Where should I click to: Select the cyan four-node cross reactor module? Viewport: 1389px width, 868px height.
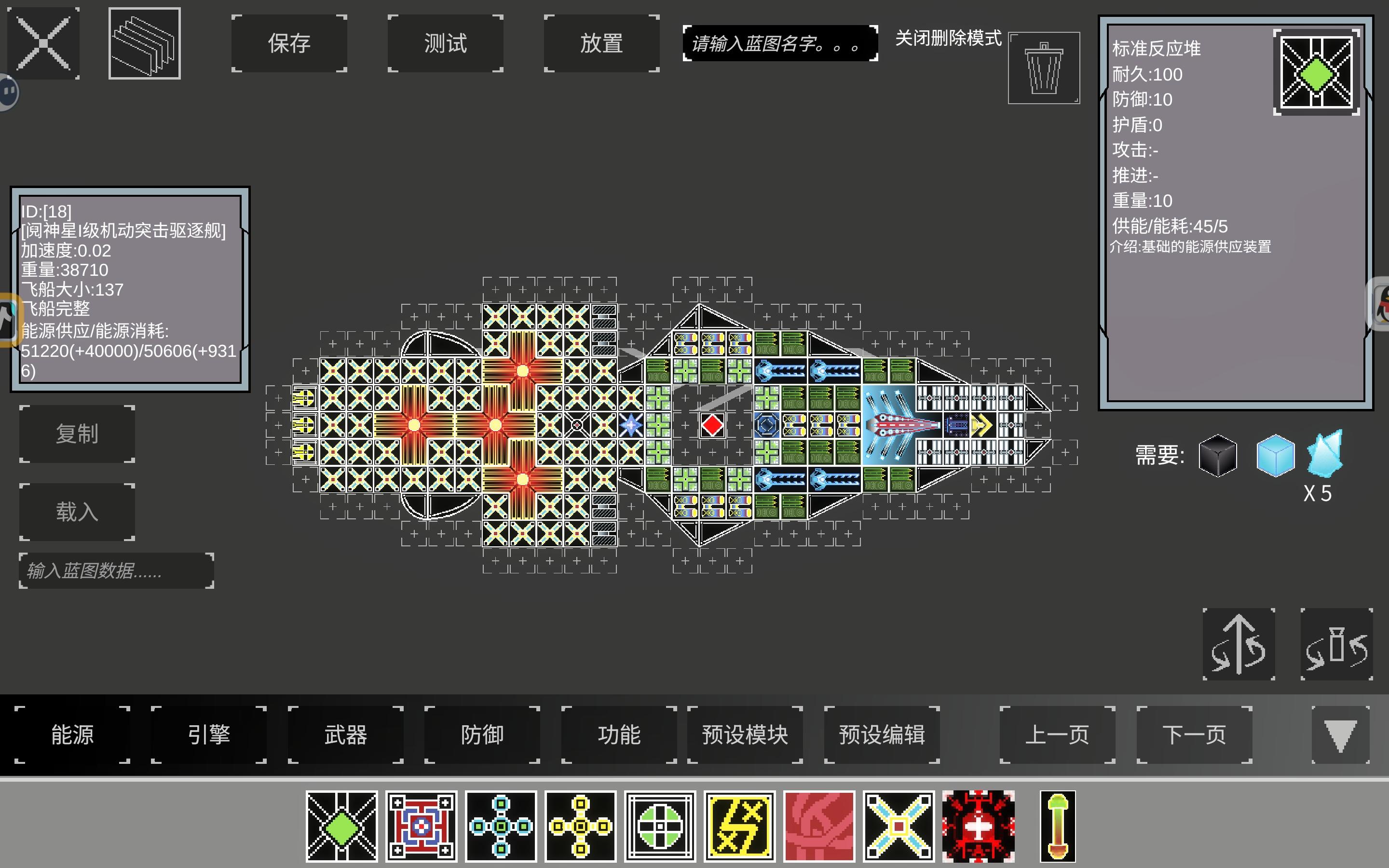coord(501,826)
